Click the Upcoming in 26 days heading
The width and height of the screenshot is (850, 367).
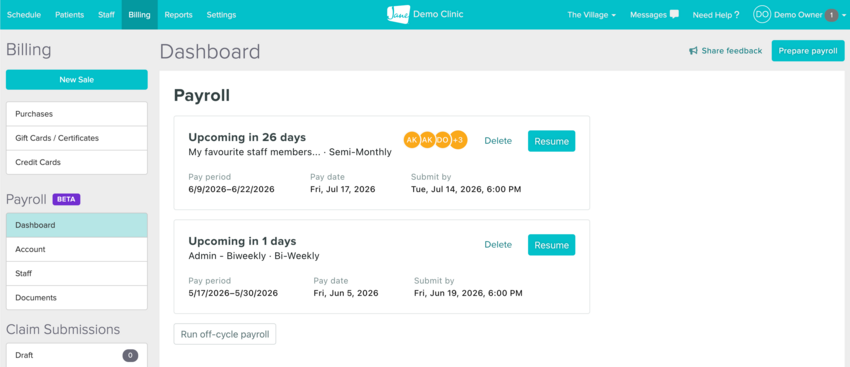click(x=247, y=137)
